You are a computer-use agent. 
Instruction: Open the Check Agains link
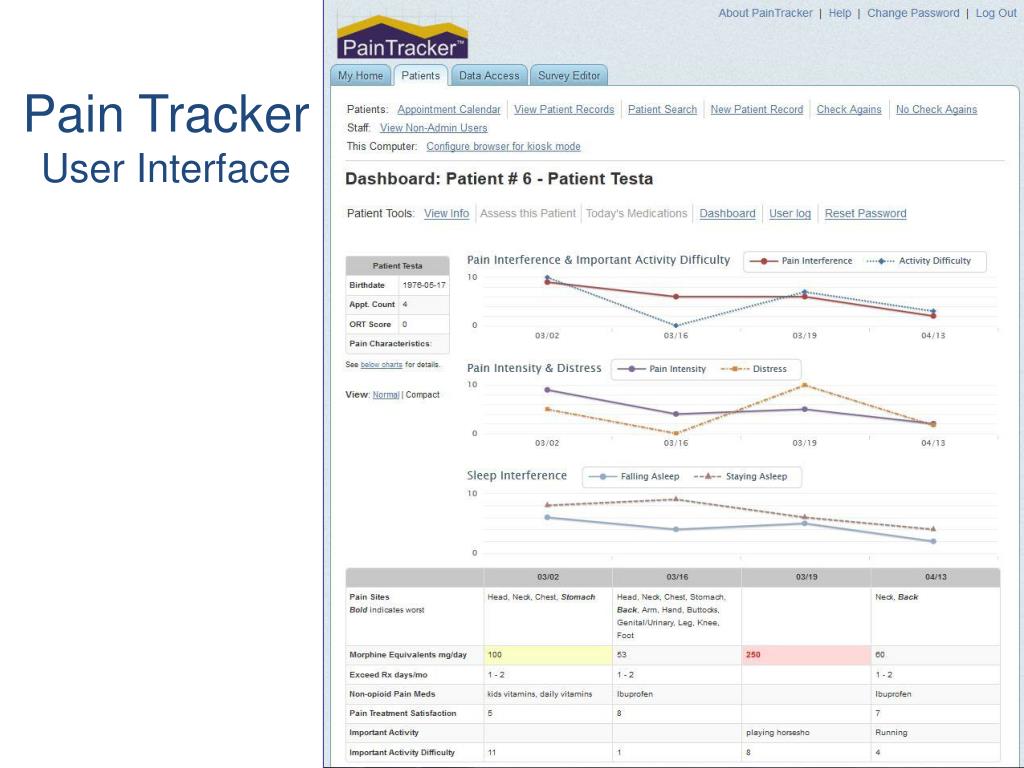click(x=849, y=110)
